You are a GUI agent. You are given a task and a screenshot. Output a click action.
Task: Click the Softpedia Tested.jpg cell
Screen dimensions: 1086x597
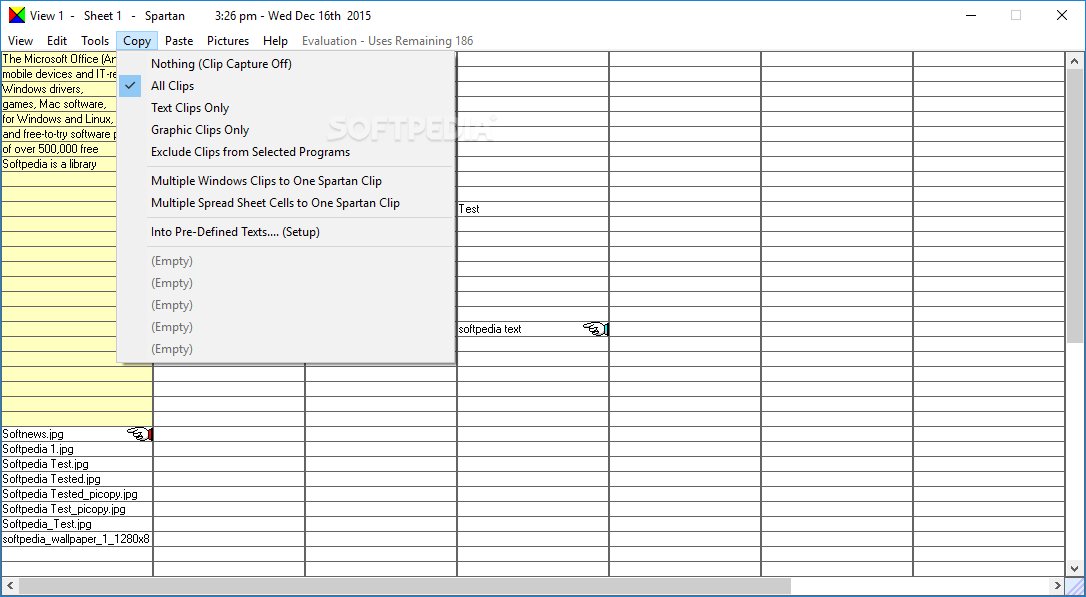tap(77, 479)
